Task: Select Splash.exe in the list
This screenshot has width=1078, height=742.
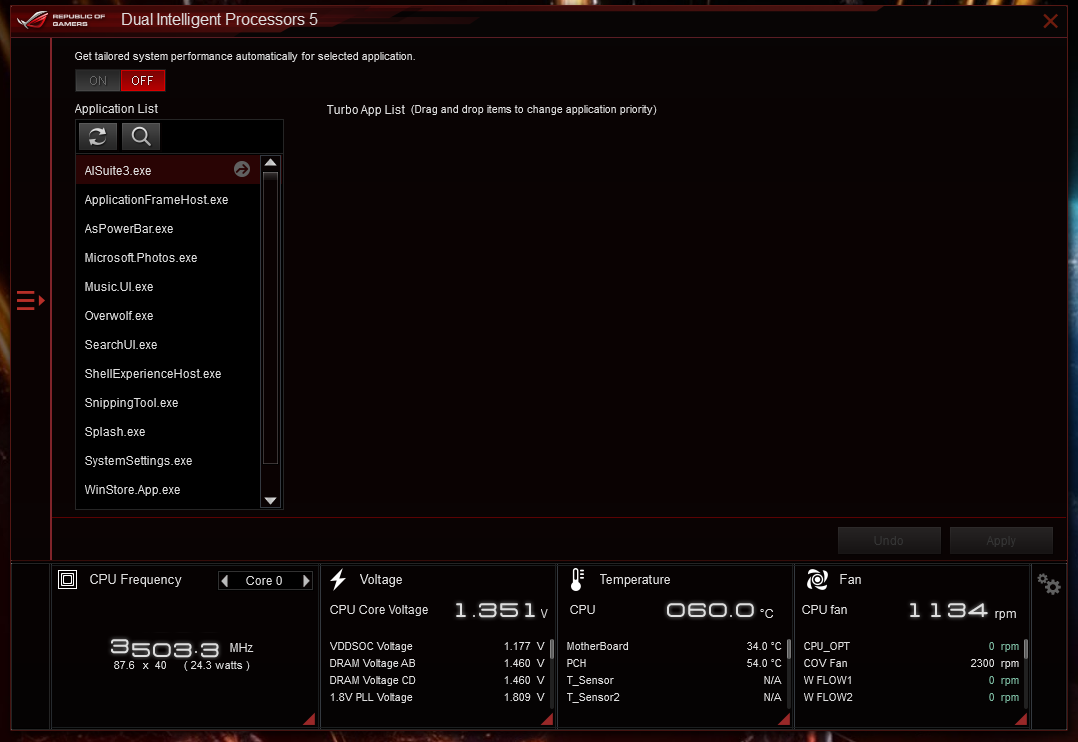Action: pos(168,431)
